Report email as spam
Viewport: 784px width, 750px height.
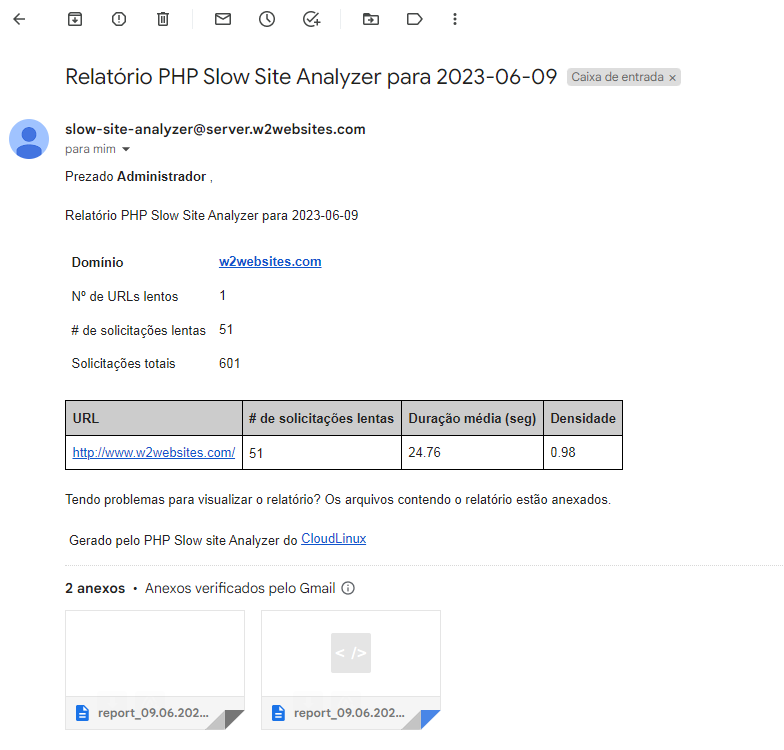(119, 20)
